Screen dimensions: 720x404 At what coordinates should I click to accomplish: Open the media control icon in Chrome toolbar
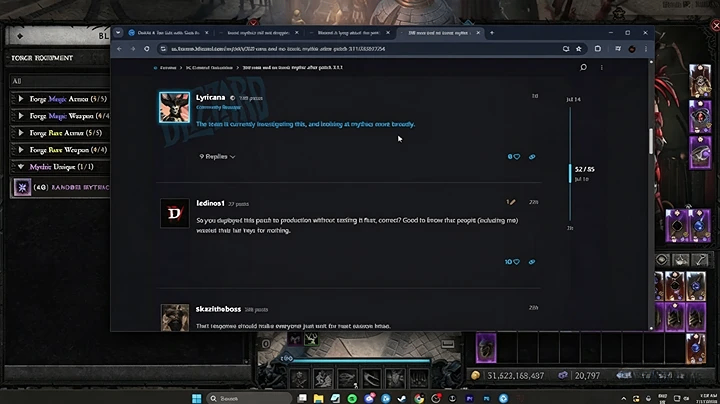[618, 49]
